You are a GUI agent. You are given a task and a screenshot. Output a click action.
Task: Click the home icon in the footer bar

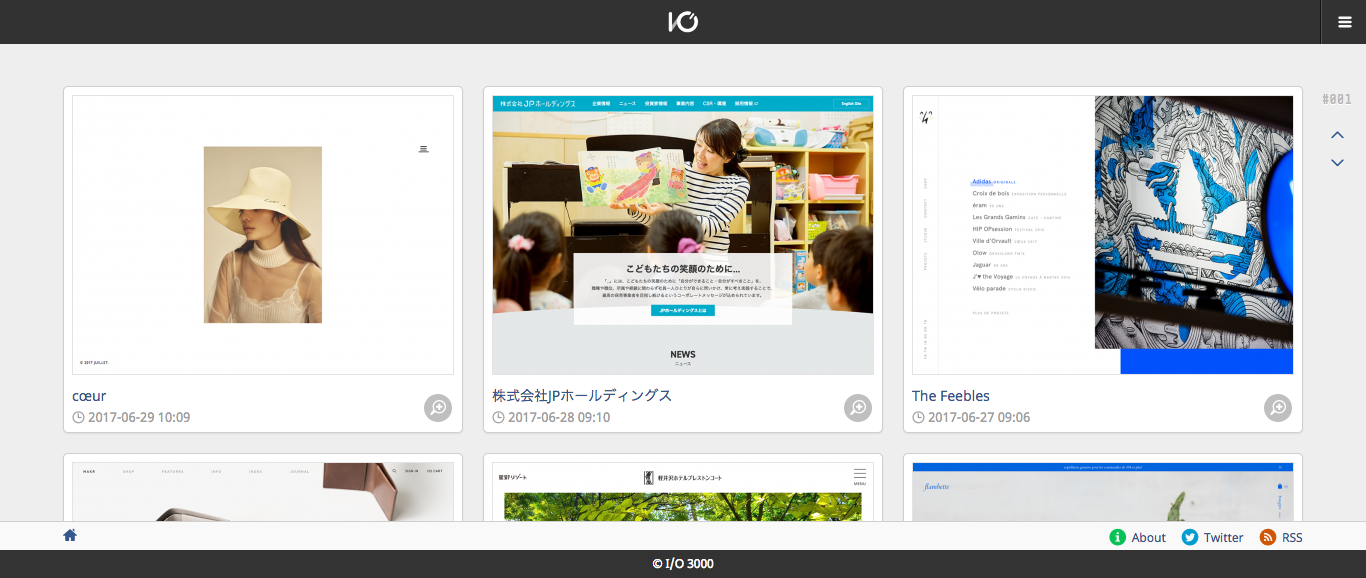click(69, 536)
